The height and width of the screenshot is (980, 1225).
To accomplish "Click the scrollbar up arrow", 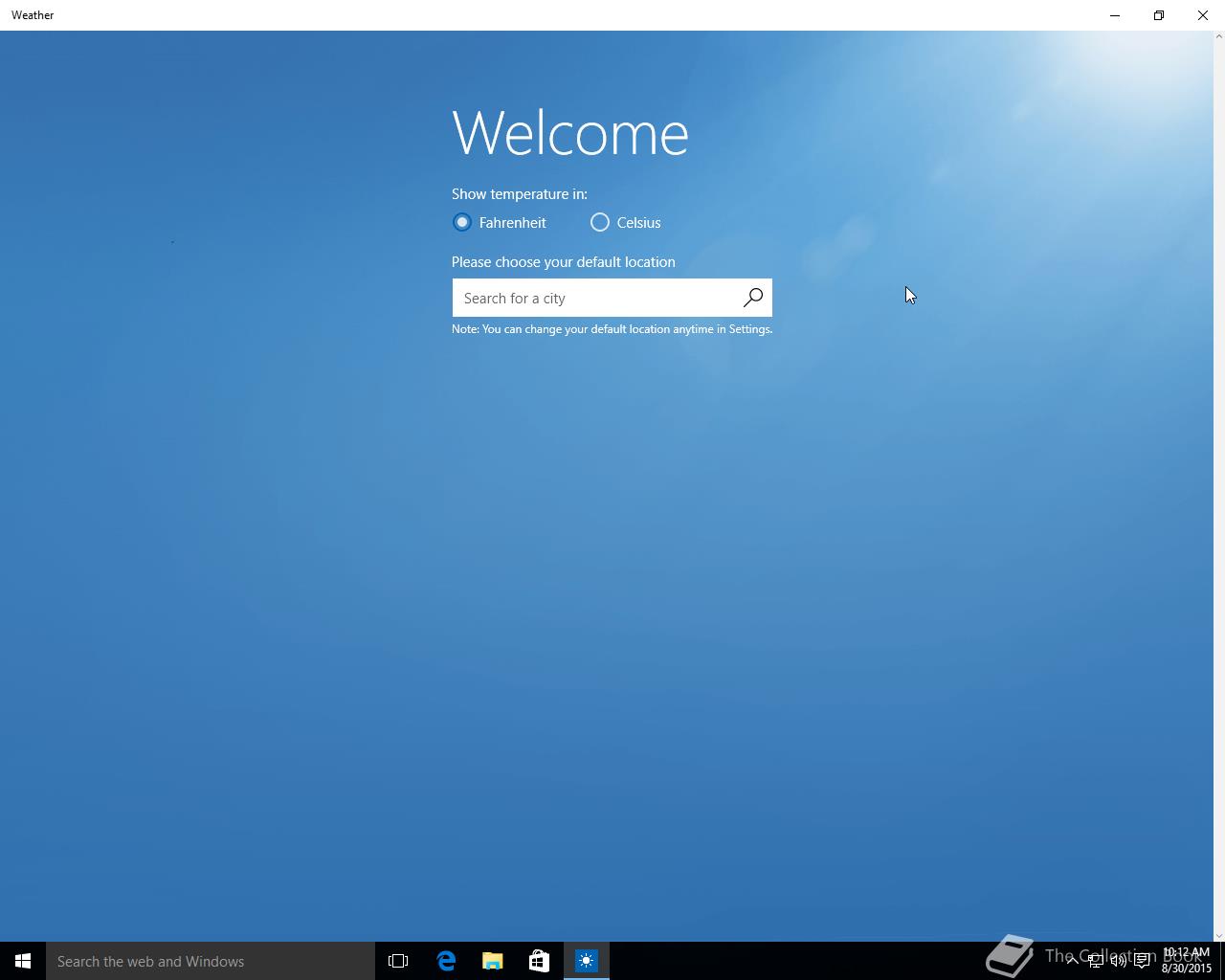I will 1219,36.
